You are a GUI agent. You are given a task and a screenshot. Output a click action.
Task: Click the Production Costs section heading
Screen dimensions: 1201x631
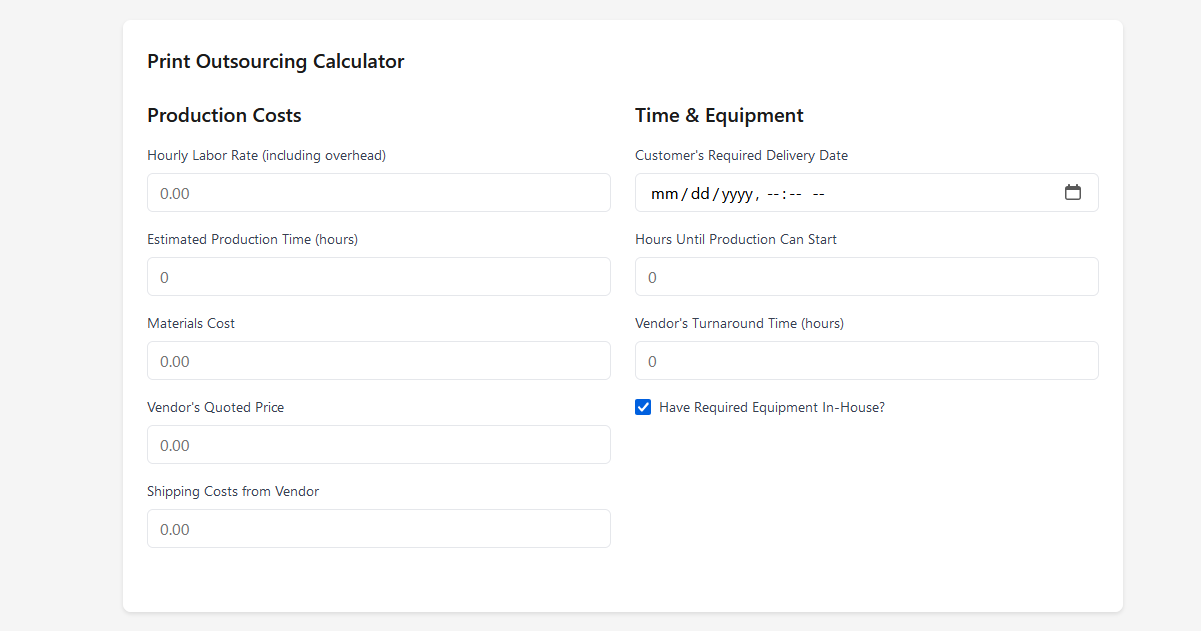(224, 115)
